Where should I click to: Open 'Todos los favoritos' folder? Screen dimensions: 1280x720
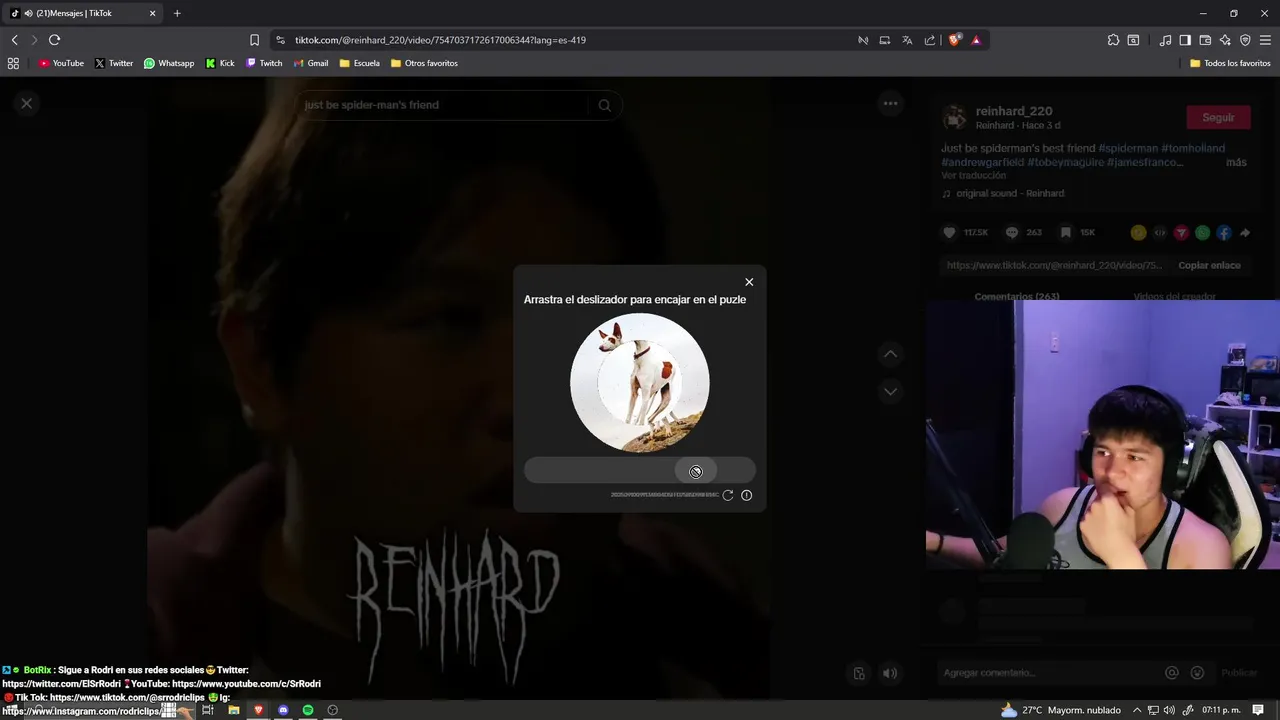1230,63
